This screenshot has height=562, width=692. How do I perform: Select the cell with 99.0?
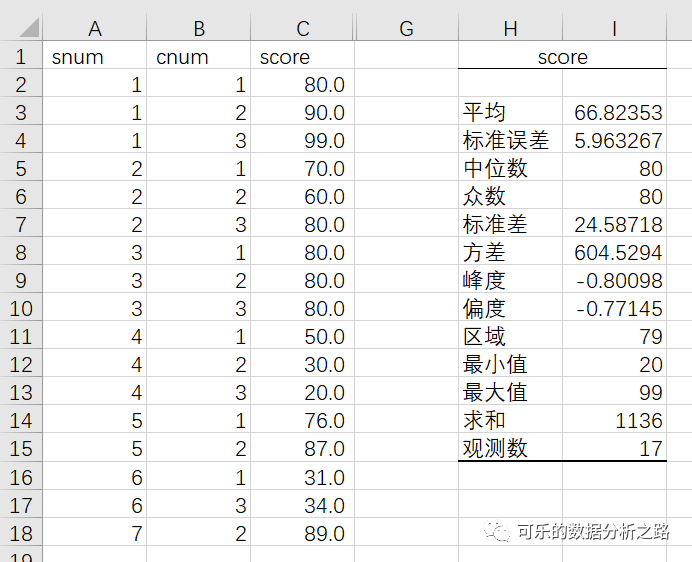302,140
